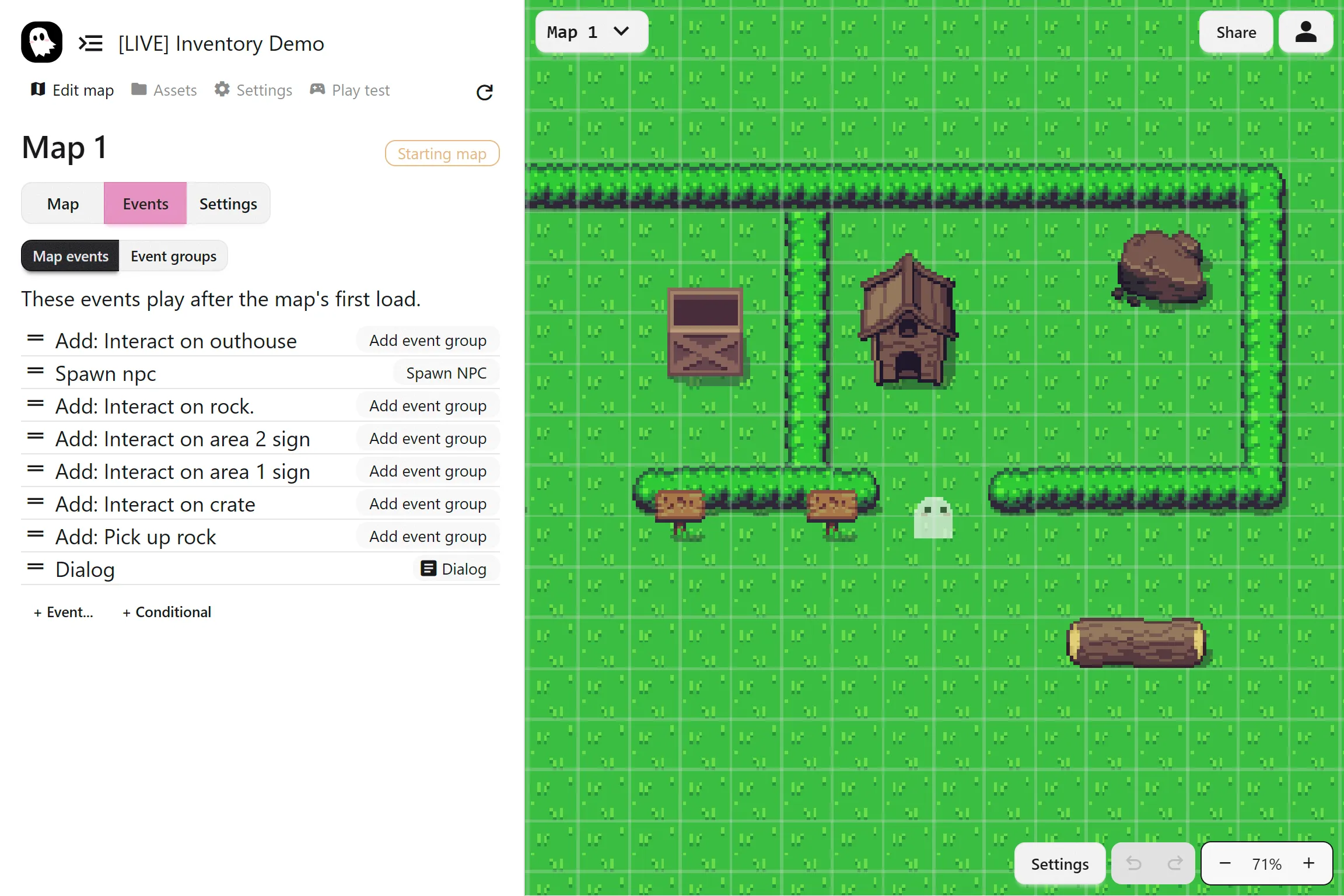Click the redo arrow icon
This screenshot has width=1344, height=896.
coord(1175,863)
